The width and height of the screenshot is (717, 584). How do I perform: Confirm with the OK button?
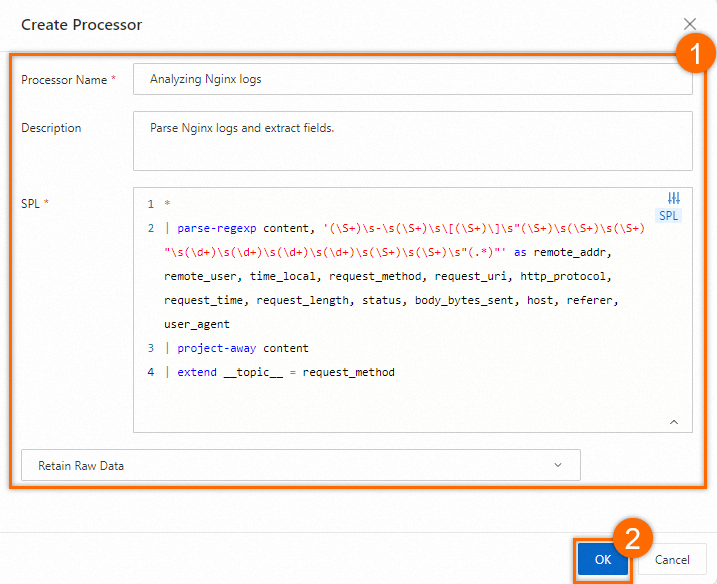tap(603, 559)
